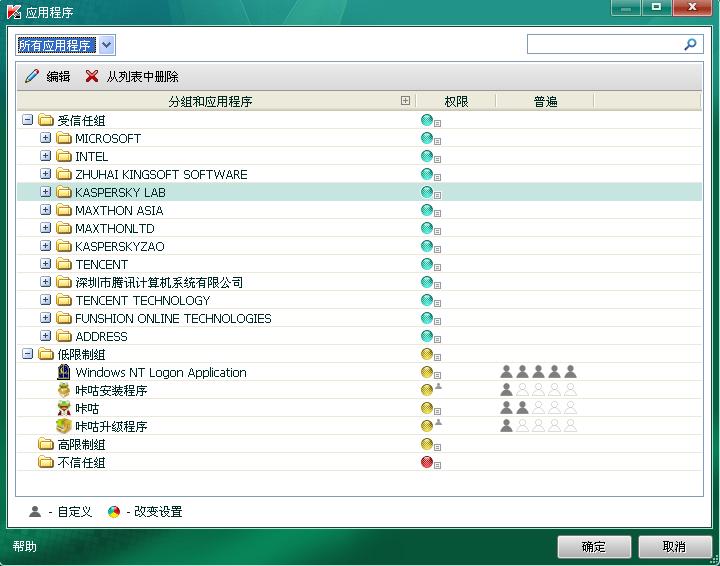Viewport: 720px width, 566px height.
Task: Click 从列表中删除 toolbar button label
Action: tap(143, 77)
